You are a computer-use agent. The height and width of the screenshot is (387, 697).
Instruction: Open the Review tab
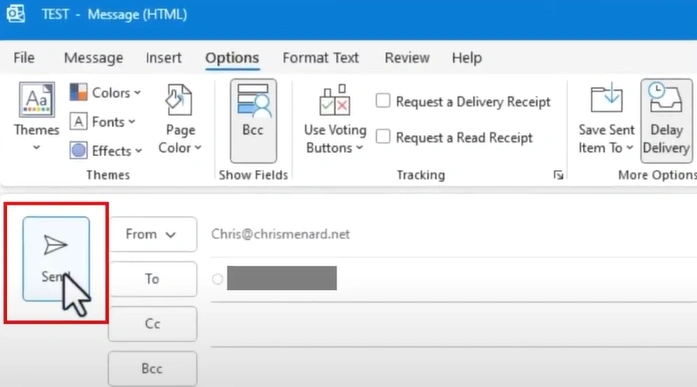coord(407,58)
